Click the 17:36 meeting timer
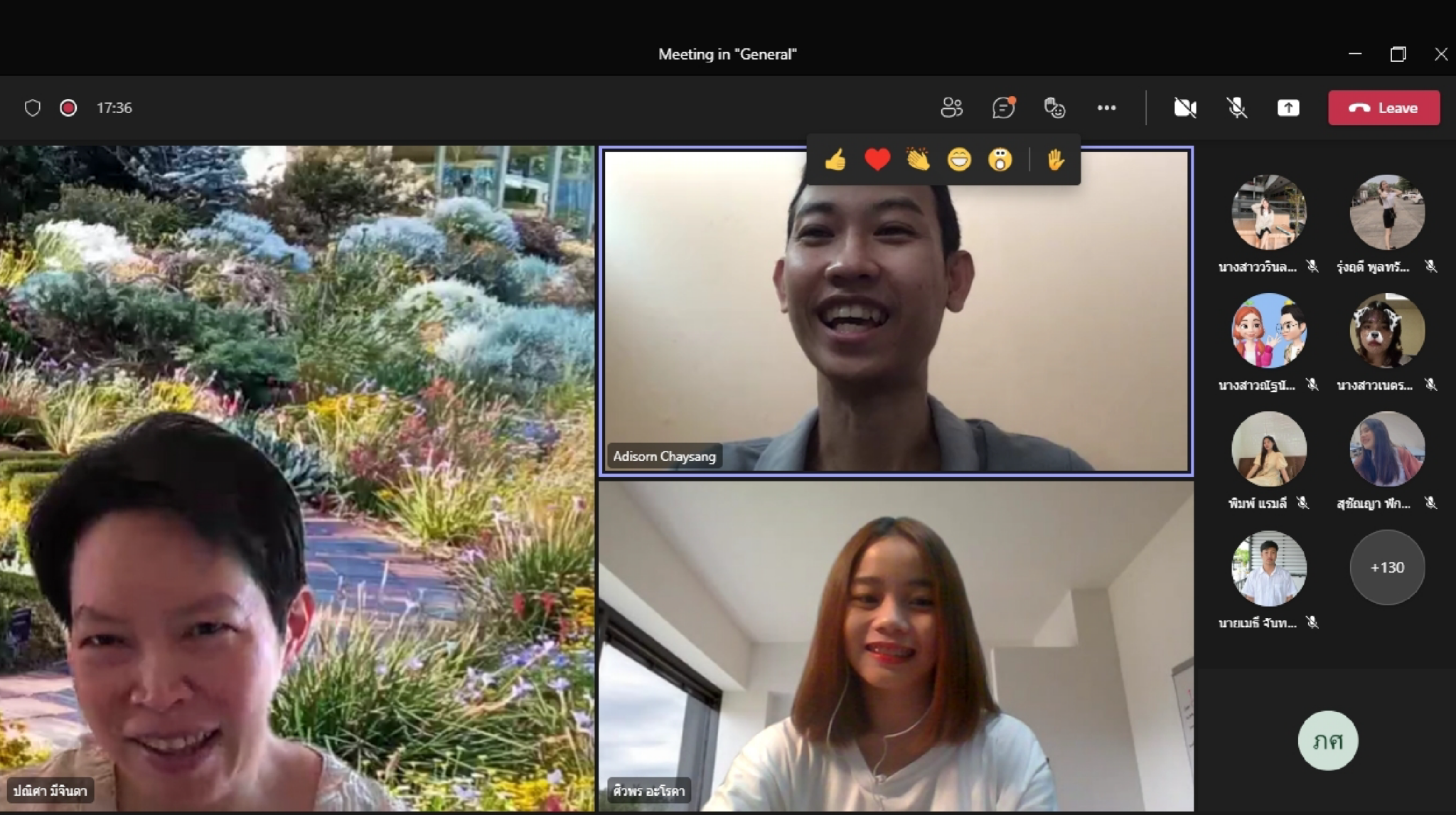The height and width of the screenshot is (815, 1456). (x=114, y=108)
